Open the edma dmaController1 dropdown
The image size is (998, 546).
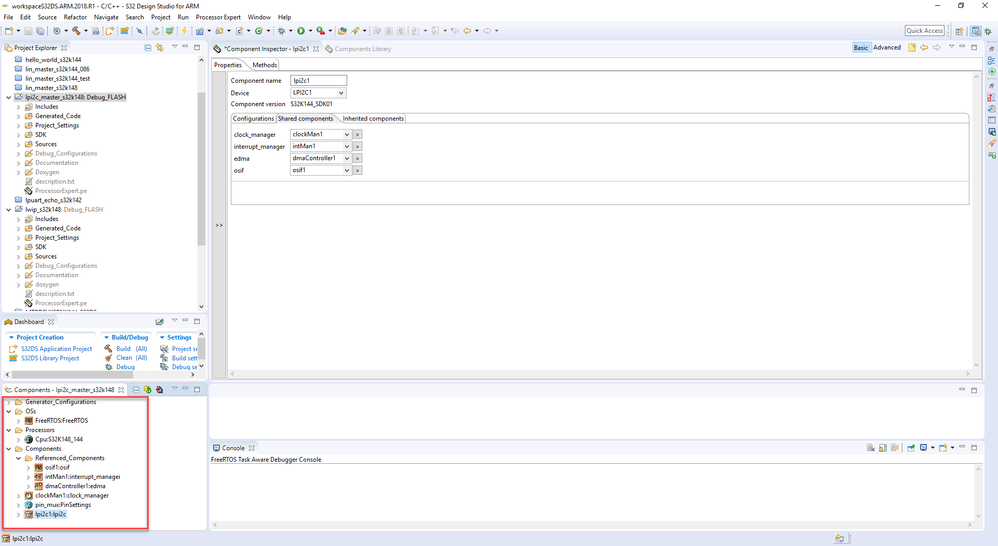coord(347,158)
